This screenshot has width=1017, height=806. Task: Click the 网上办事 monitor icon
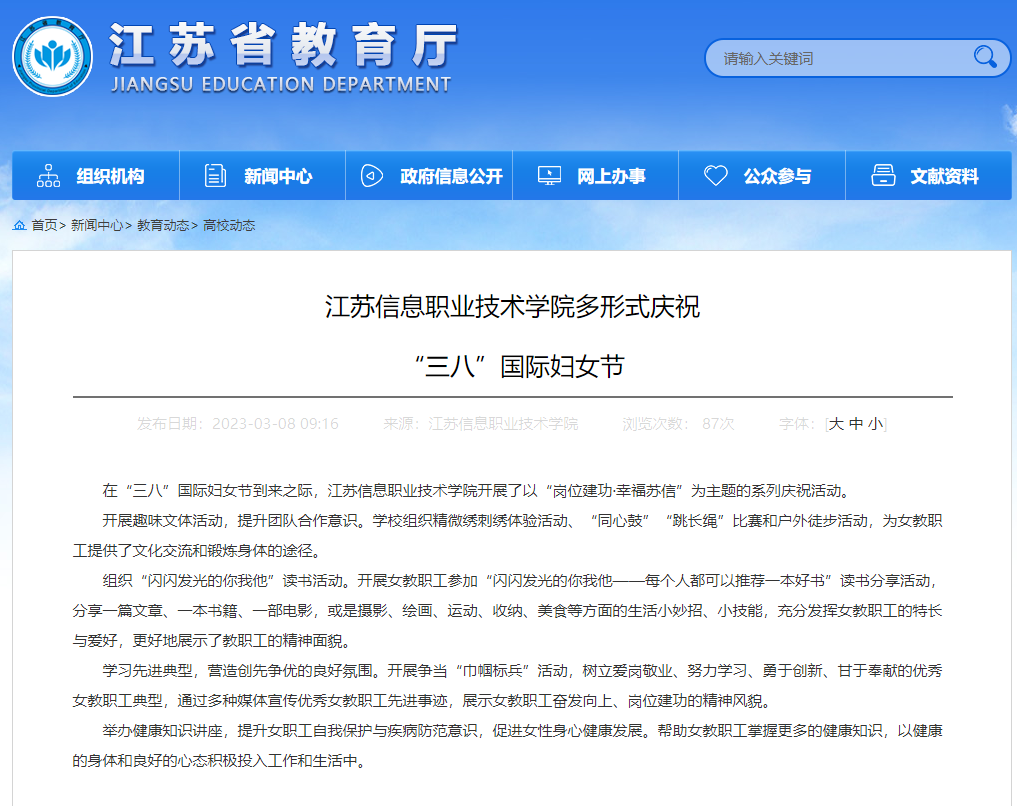pyautogui.click(x=549, y=176)
